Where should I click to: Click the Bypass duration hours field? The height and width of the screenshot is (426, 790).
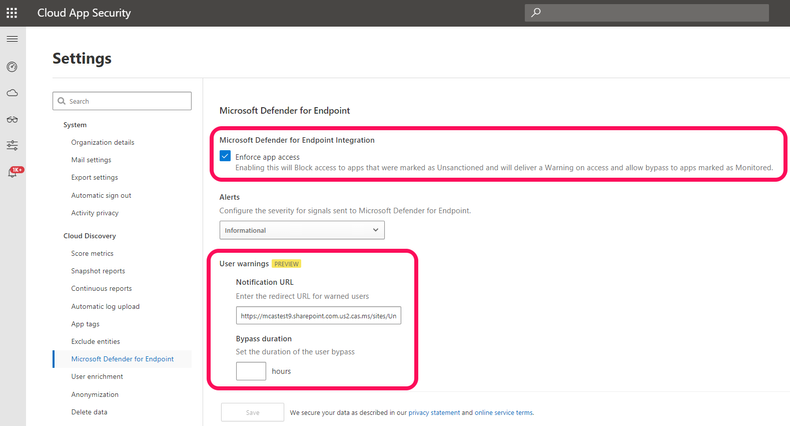tap(251, 371)
